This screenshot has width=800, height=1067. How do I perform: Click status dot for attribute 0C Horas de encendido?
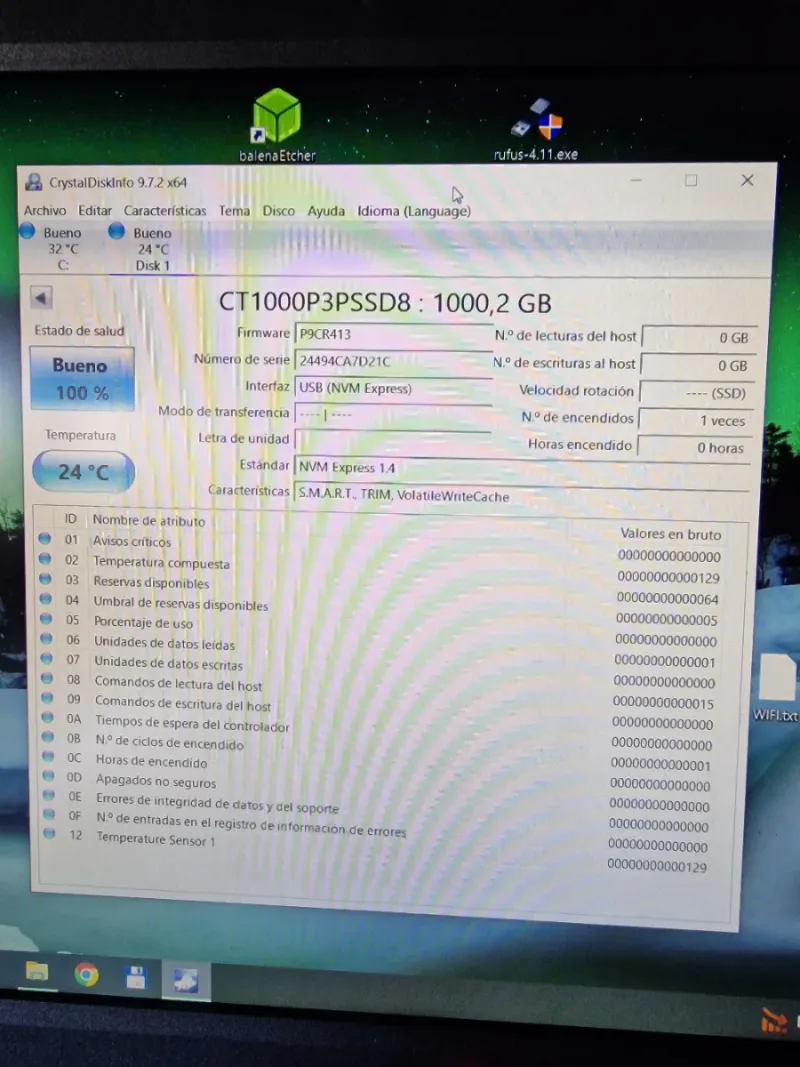pos(48,756)
